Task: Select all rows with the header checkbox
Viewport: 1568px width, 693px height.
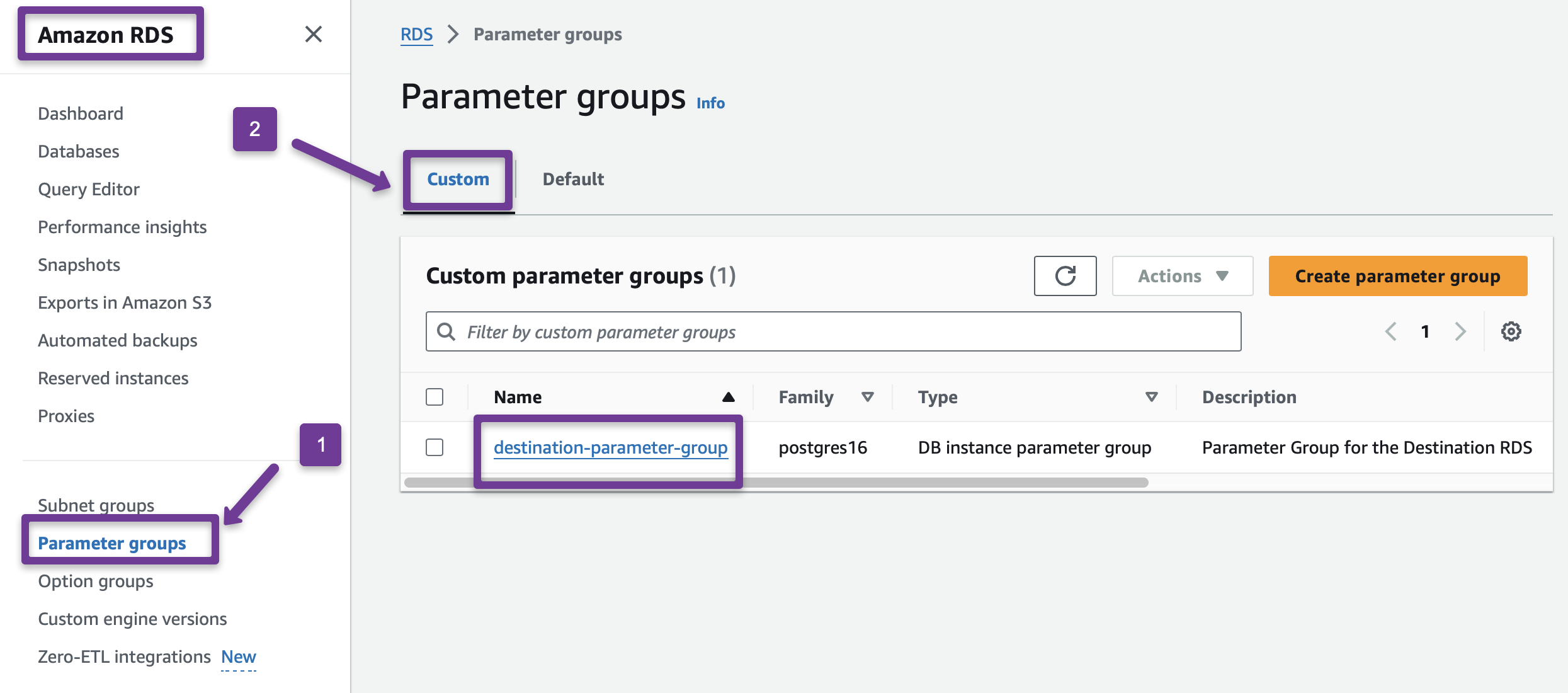Action: point(434,397)
